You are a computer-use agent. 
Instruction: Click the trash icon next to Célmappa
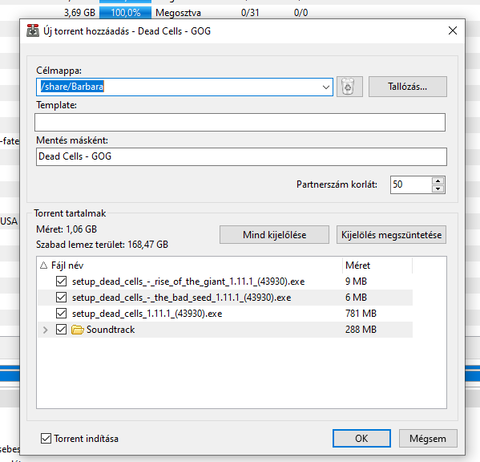[x=349, y=87]
